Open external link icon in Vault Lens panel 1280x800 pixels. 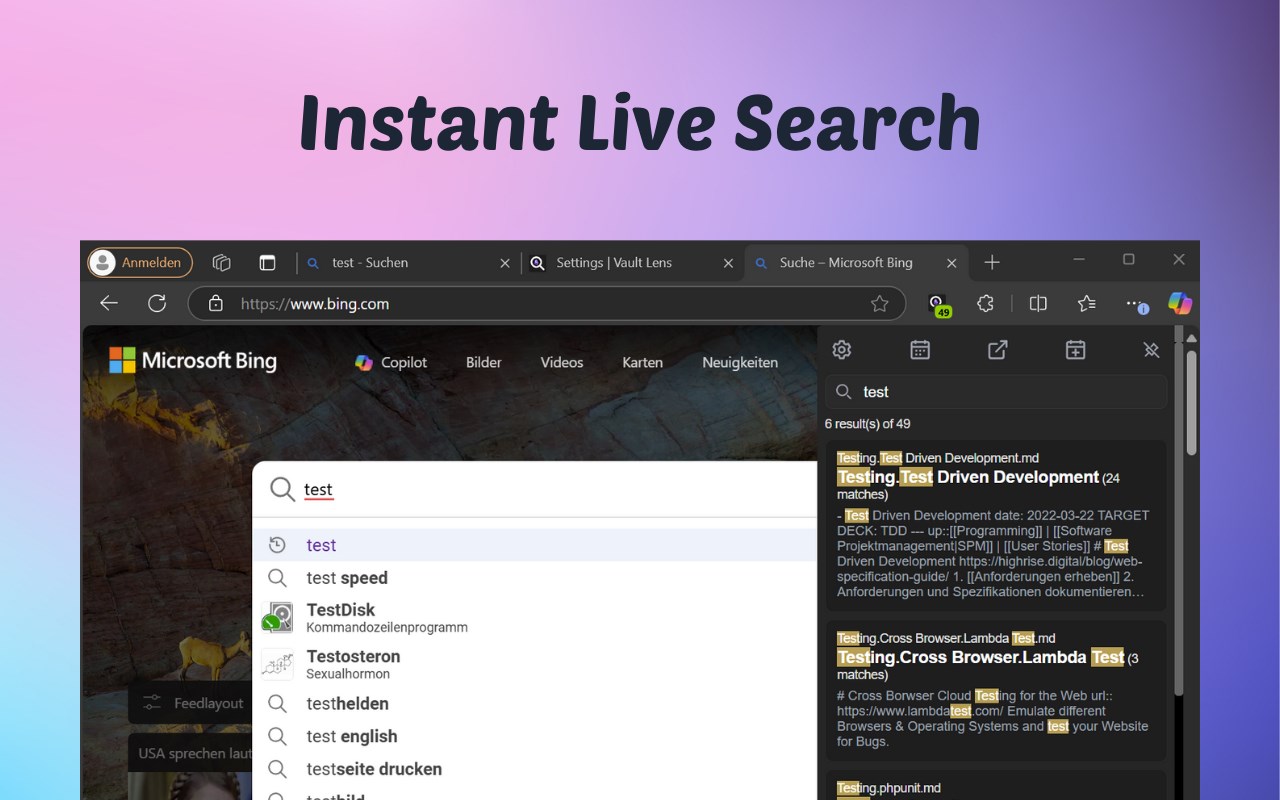coord(997,350)
